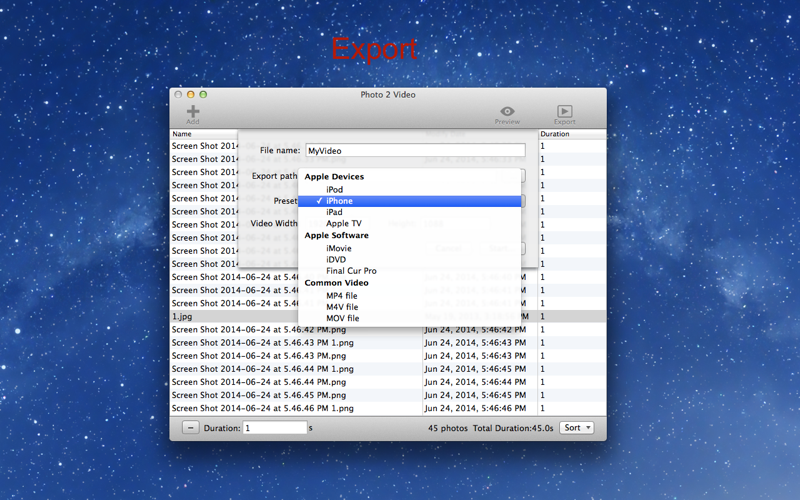The height and width of the screenshot is (500, 800).
Task: Click the Add plus icon in toolbar
Action: click(193, 111)
